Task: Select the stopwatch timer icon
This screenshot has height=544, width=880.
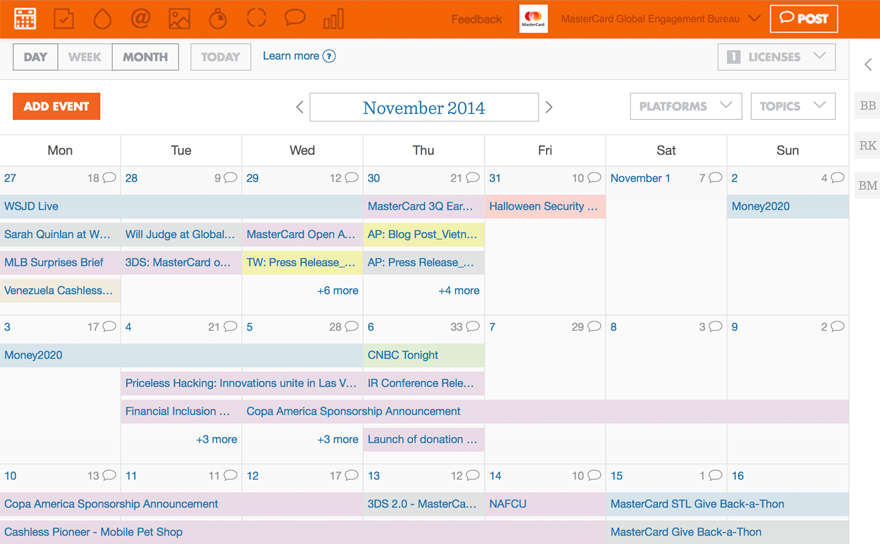Action: point(218,19)
